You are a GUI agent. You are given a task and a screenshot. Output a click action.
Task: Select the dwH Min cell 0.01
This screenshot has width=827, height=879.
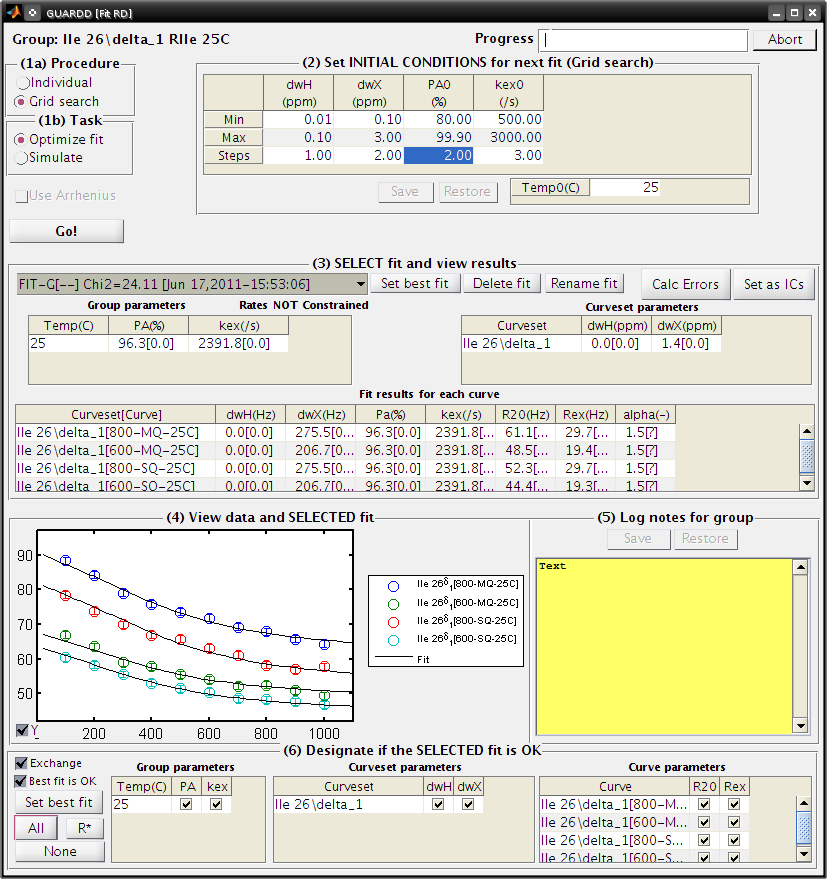click(x=298, y=119)
